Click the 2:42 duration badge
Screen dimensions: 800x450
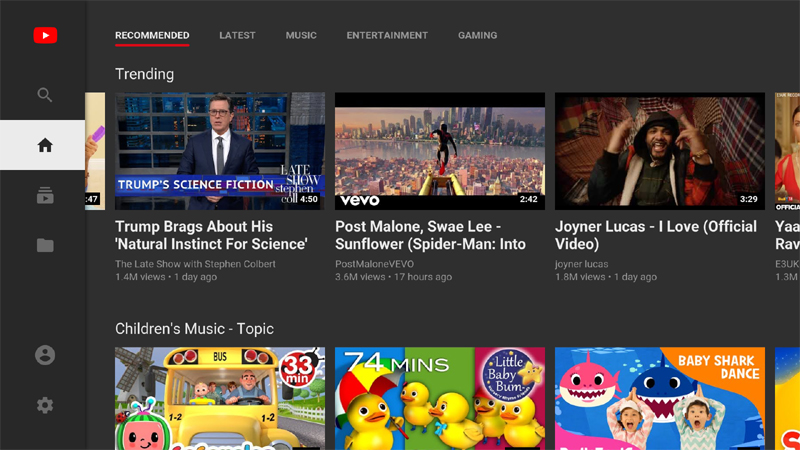pyautogui.click(x=529, y=199)
